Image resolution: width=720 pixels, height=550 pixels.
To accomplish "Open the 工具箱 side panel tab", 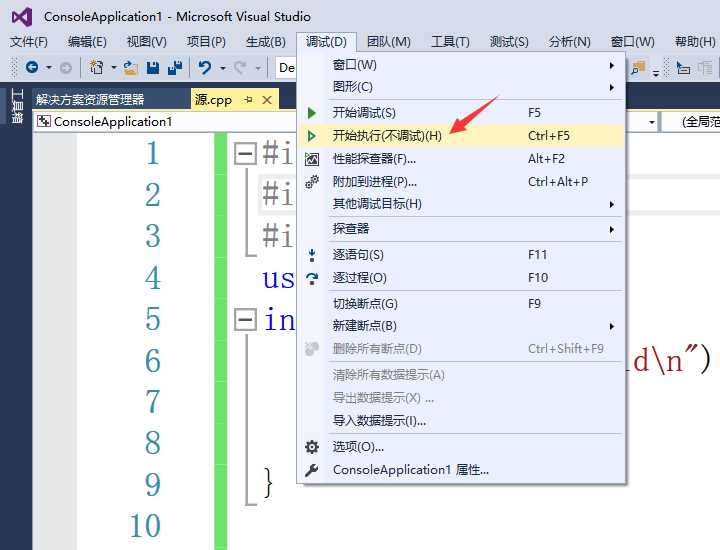I will 17,106.
